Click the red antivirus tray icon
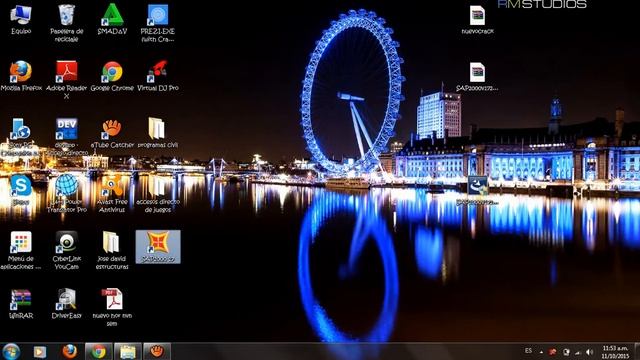The image size is (640, 360). (553, 352)
